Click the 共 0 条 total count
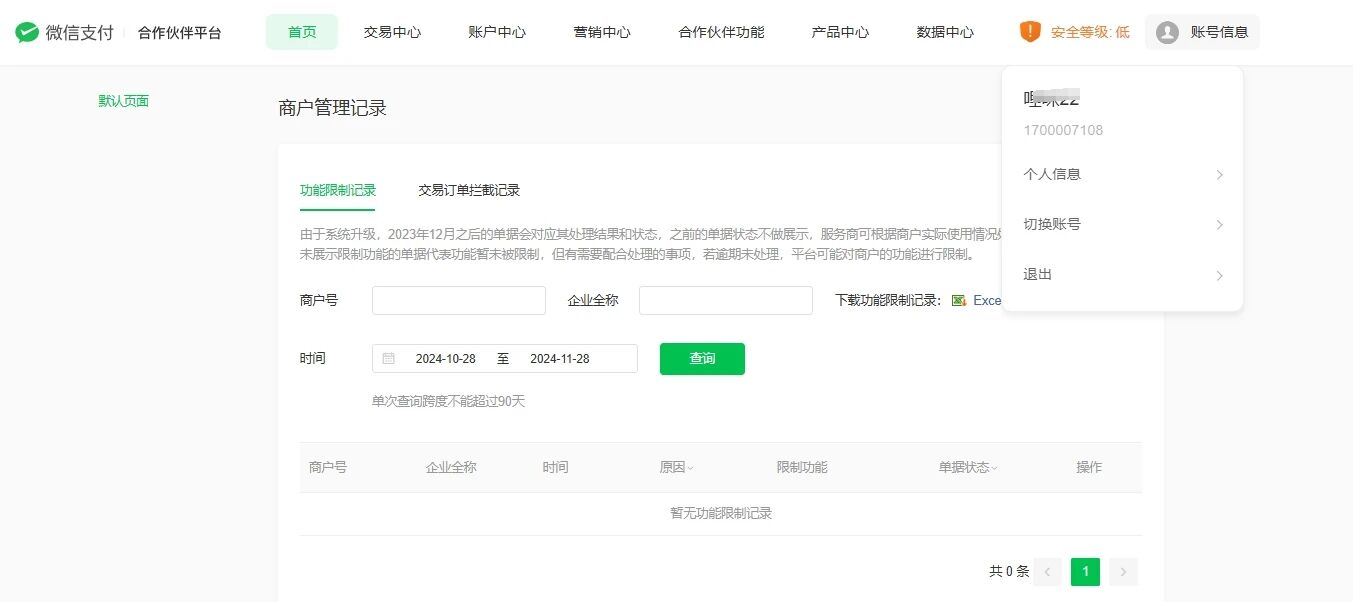The height and width of the screenshot is (602, 1353). [1009, 572]
